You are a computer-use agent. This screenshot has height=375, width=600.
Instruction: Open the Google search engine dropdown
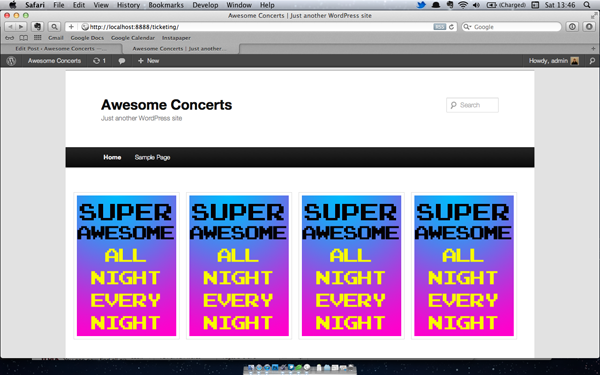coord(467,27)
